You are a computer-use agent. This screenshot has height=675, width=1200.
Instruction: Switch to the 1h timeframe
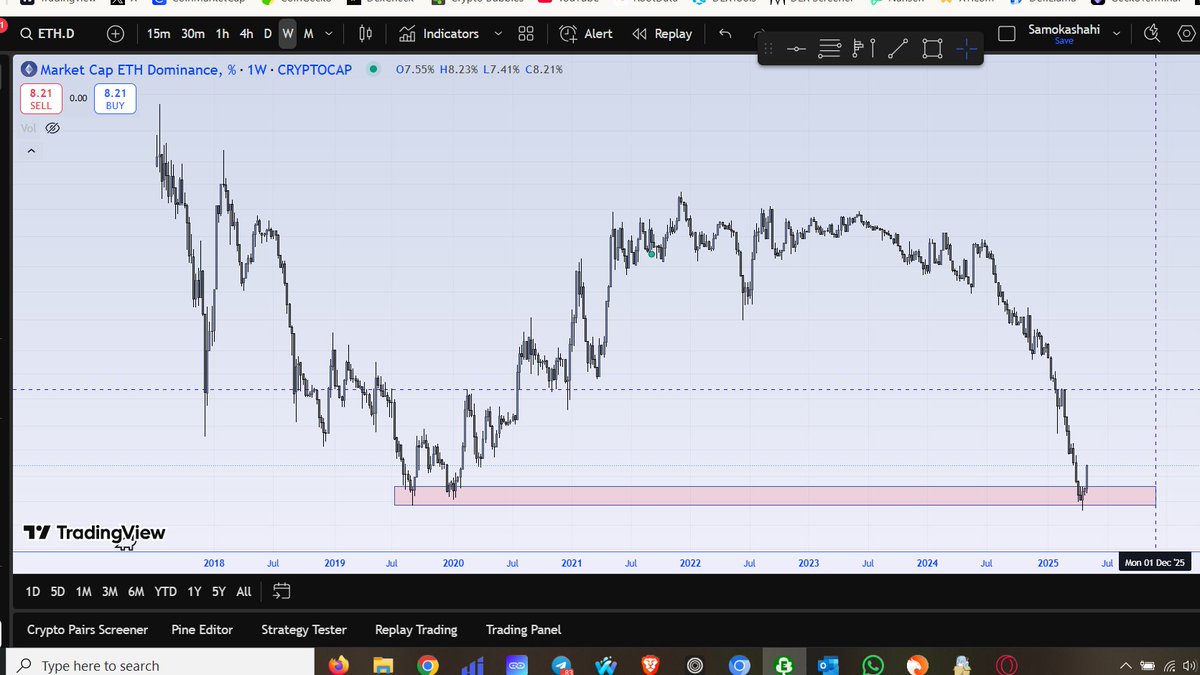pos(222,33)
